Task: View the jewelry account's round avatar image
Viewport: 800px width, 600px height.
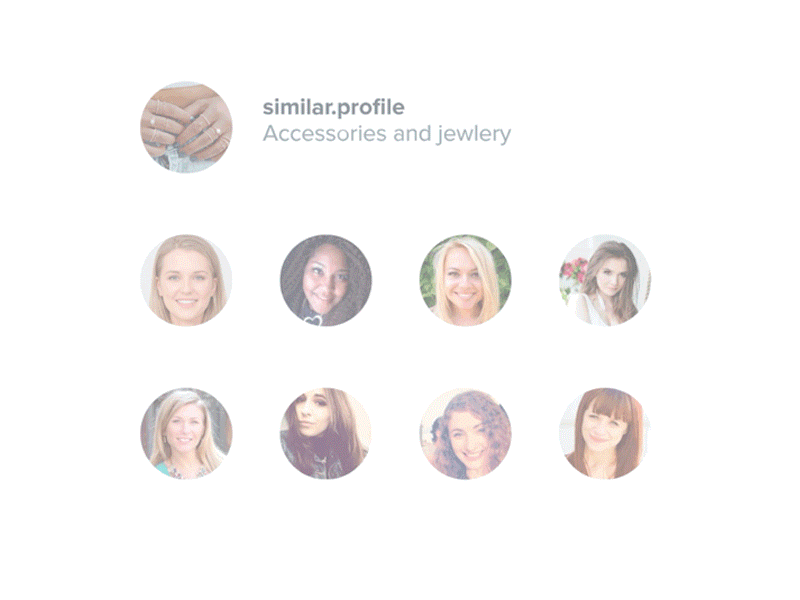Action: (186, 127)
